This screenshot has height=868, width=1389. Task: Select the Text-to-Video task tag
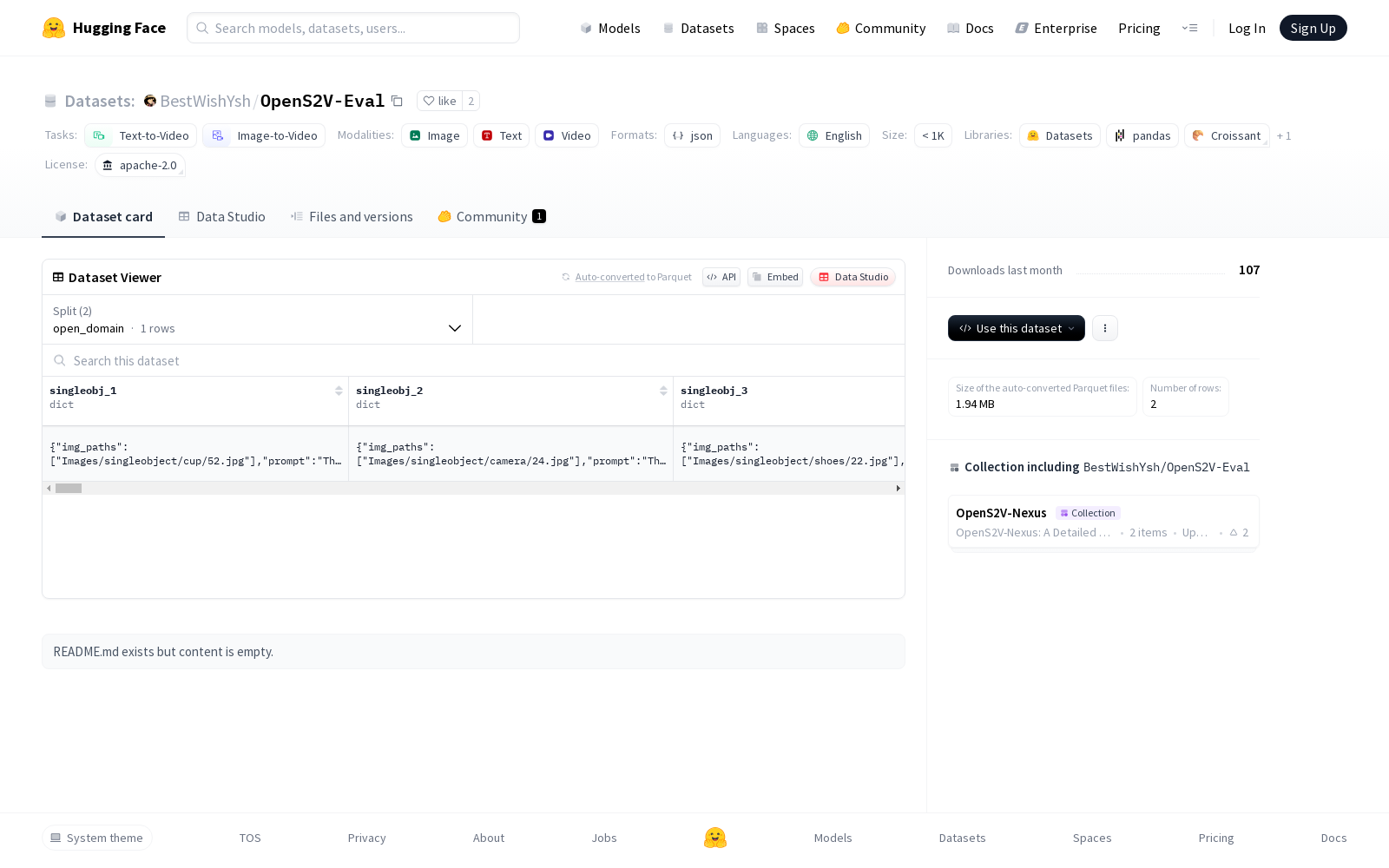[x=141, y=135]
